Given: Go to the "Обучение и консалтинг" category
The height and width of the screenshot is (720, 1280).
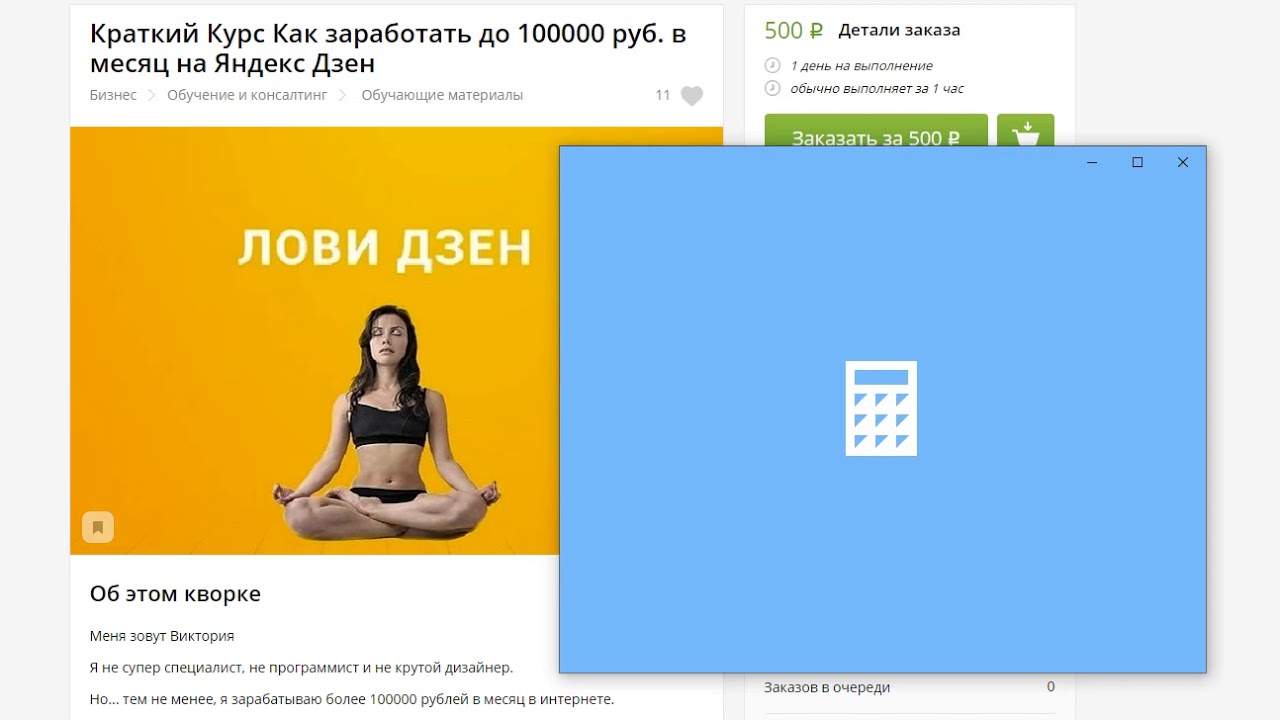Looking at the screenshot, I should click(247, 95).
